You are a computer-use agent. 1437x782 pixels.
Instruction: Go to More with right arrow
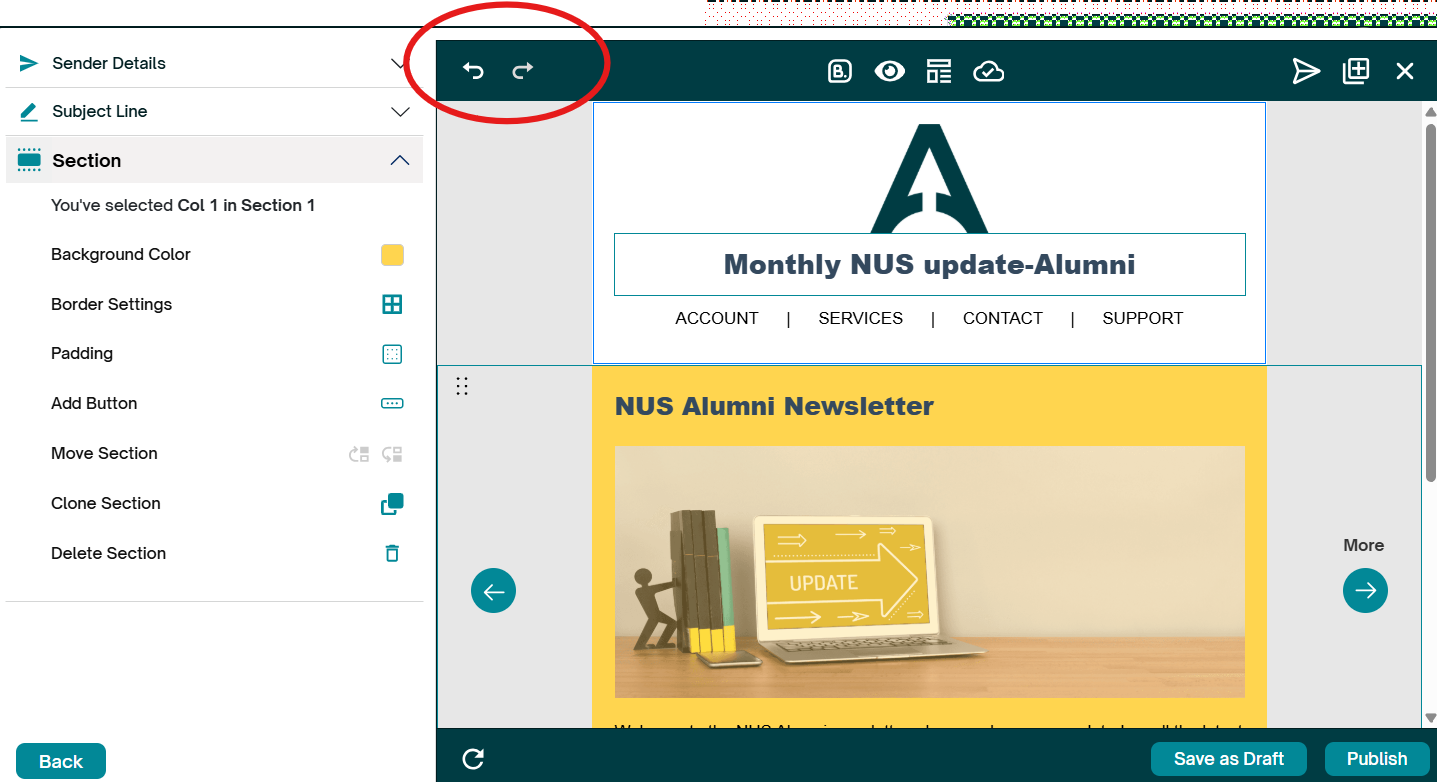[x=1365, y=591]
